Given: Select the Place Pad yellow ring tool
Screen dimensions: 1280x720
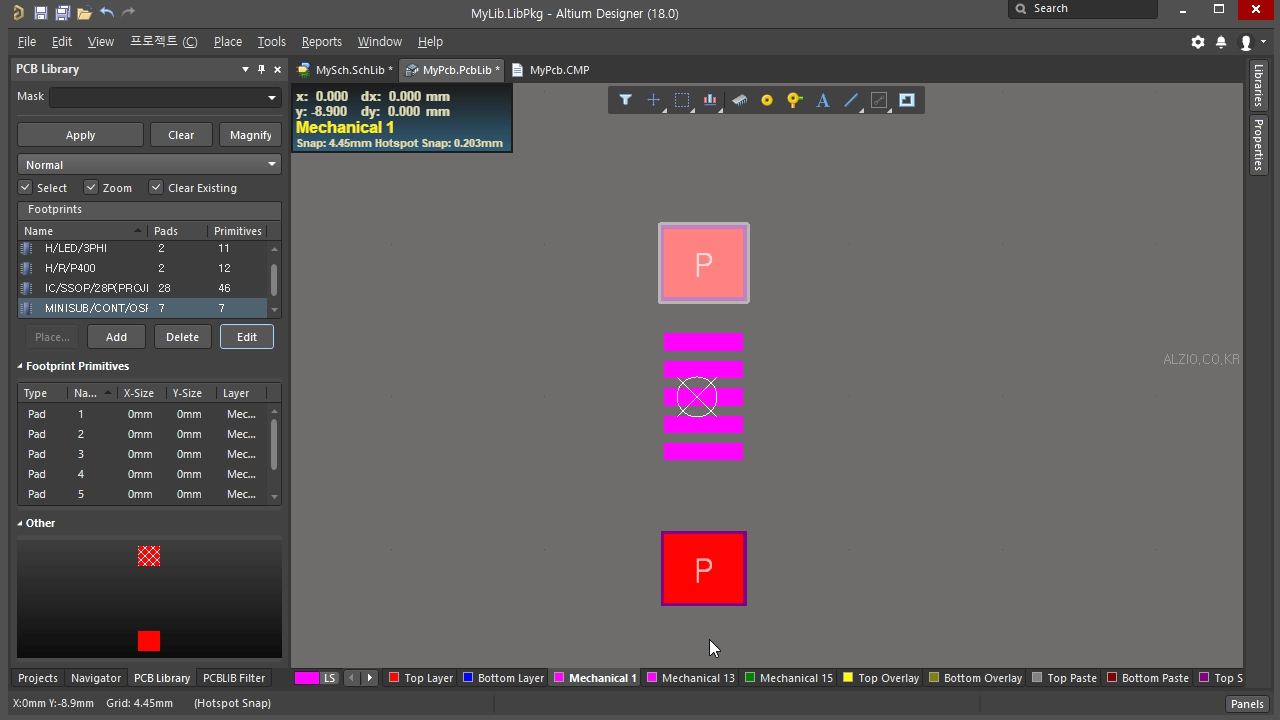Looking at the screenshot, I should tap(767, 100).
